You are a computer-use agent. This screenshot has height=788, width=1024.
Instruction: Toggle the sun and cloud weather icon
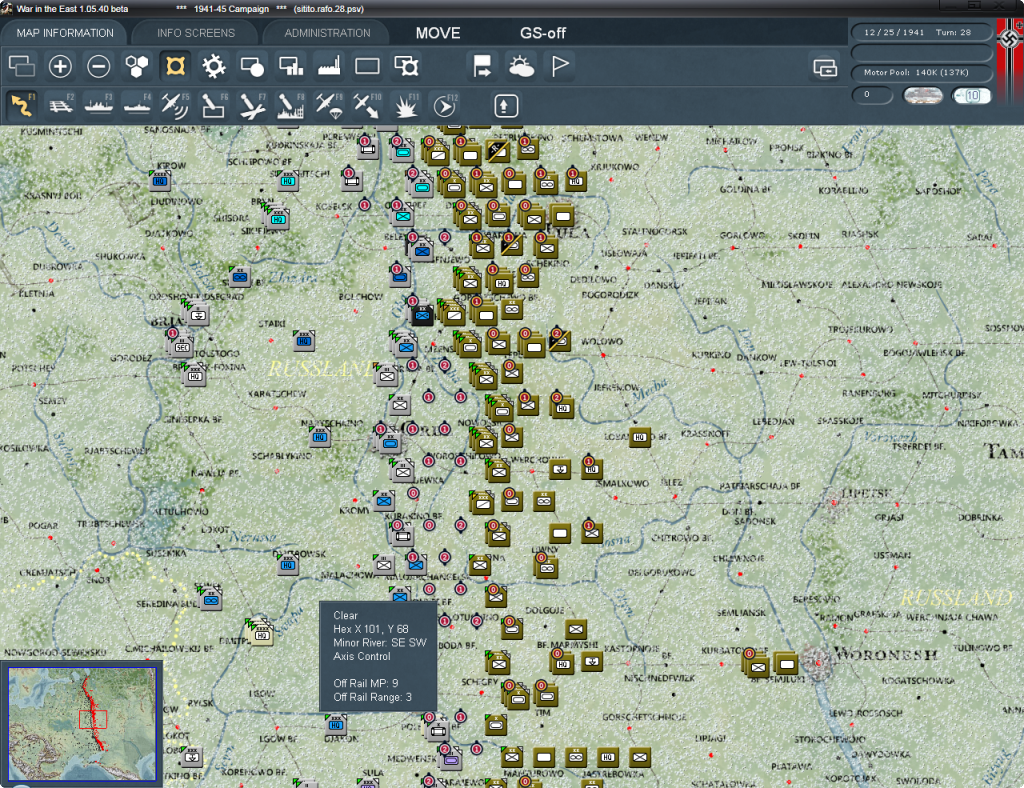click(x=521, y=66)
